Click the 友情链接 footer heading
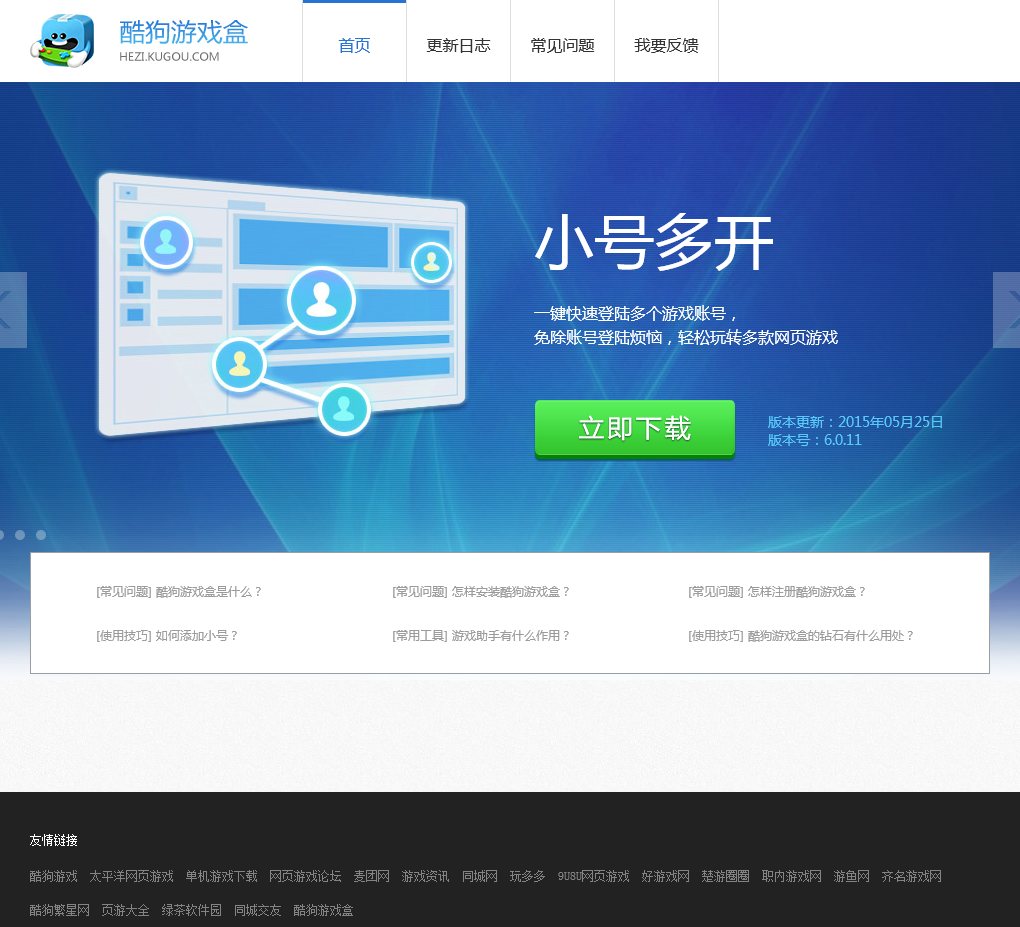This screenshot has width=1020, height=927. click(x=53, y=840)
